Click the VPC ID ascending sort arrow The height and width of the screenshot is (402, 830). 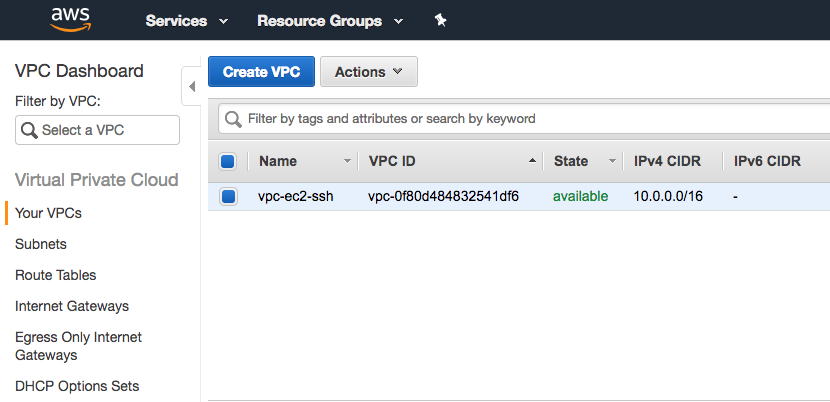click(533, 161)
